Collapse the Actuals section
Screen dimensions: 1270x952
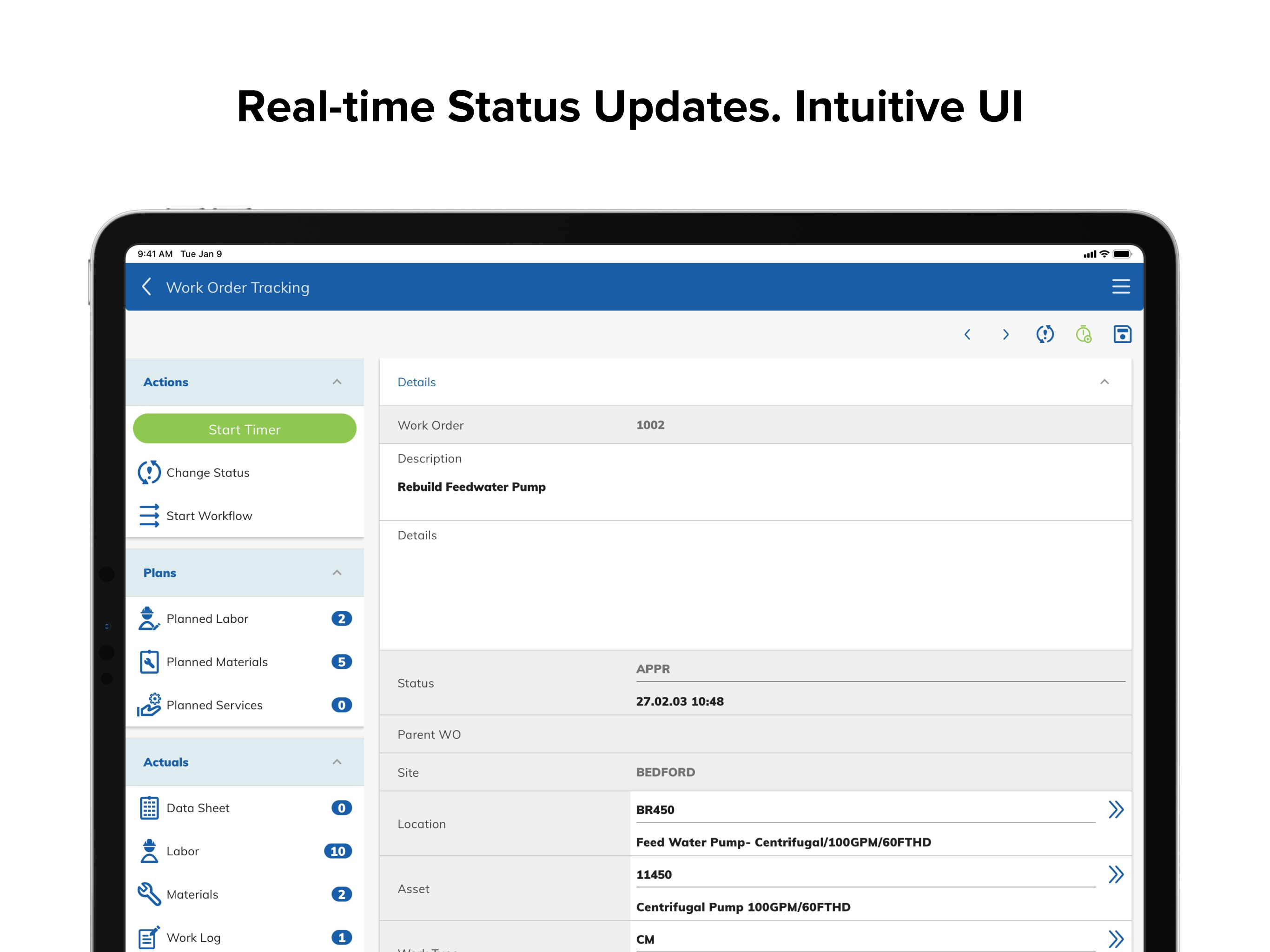(337, 761)
